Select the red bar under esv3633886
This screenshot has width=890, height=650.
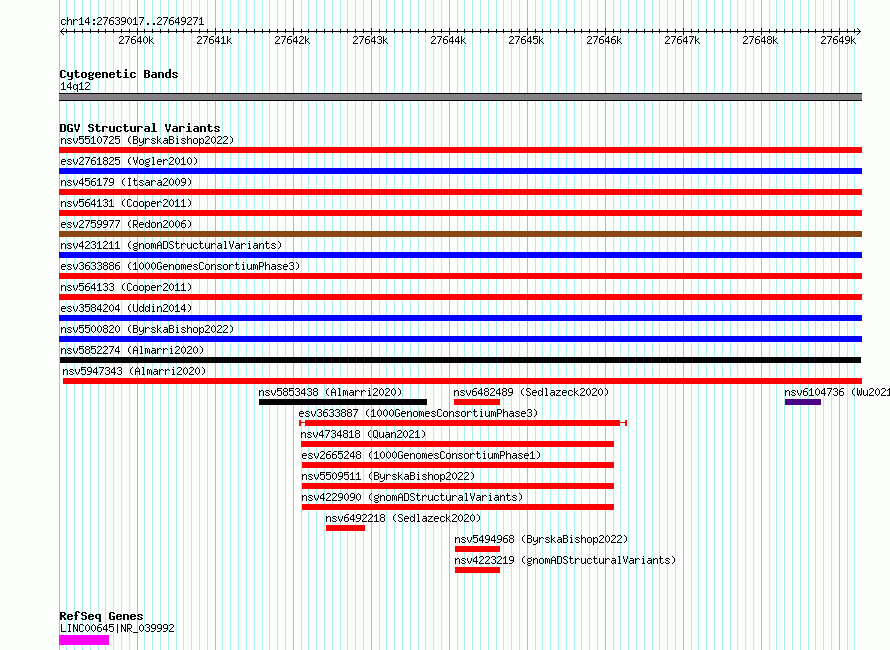point(460,276)
